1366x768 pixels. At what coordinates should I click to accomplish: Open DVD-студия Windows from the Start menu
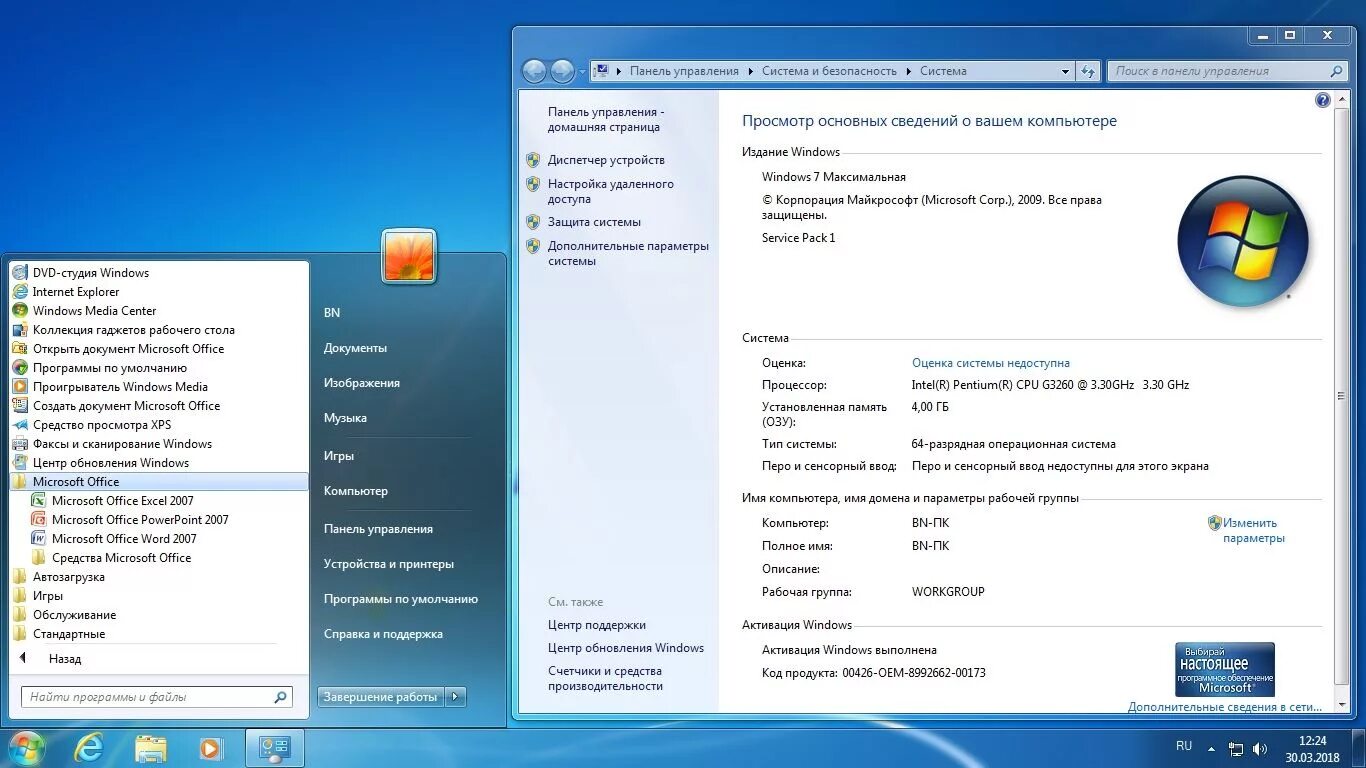(x=90, y=273)
